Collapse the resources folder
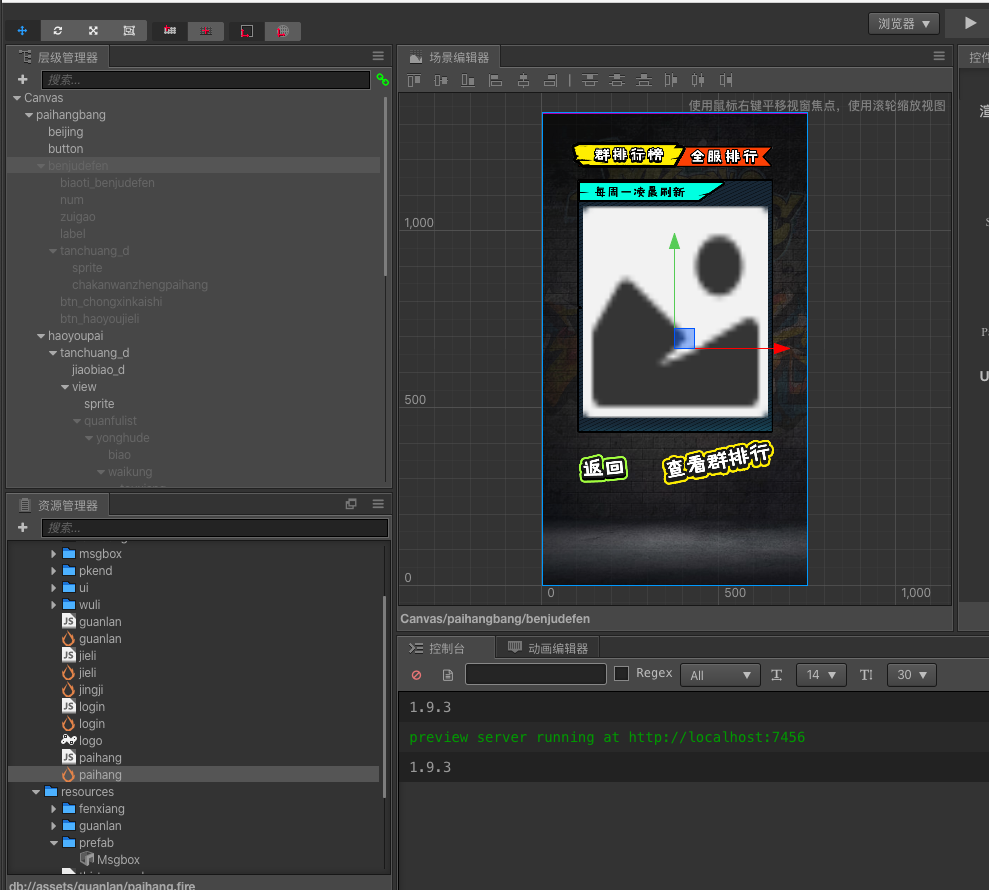The width and height of the screenshot is (989, 890). point(36,792)
